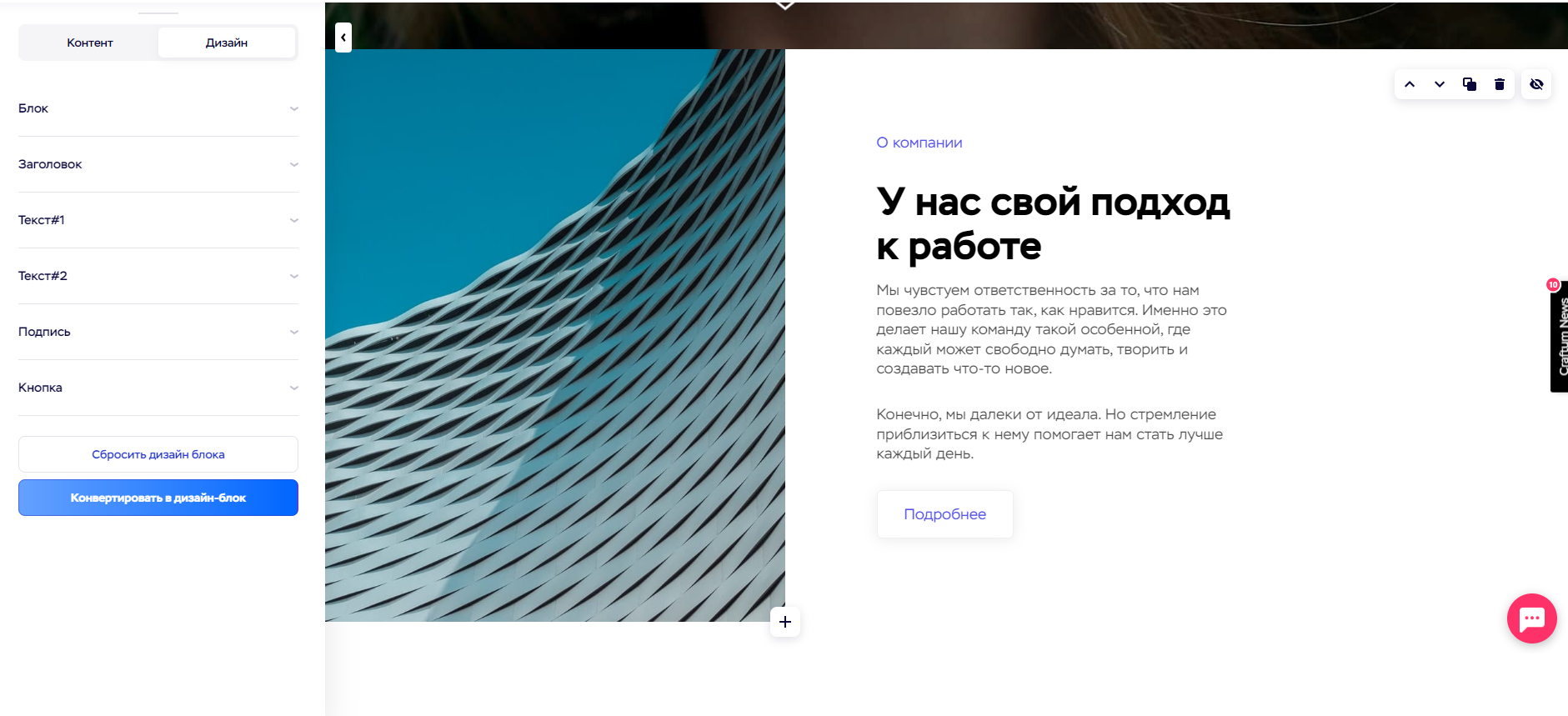
Task: Expand the Кнопка settings section
Action: coord(158,388)
